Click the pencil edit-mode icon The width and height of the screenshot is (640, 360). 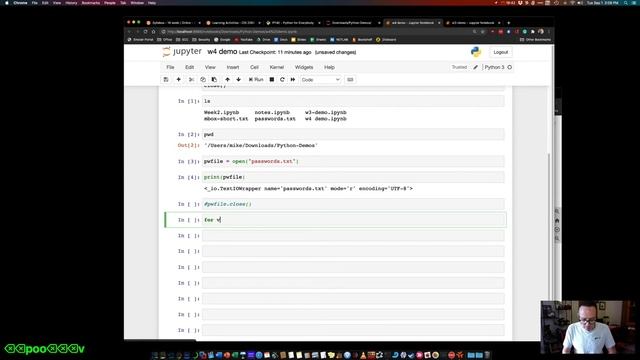tap(476, 67)
